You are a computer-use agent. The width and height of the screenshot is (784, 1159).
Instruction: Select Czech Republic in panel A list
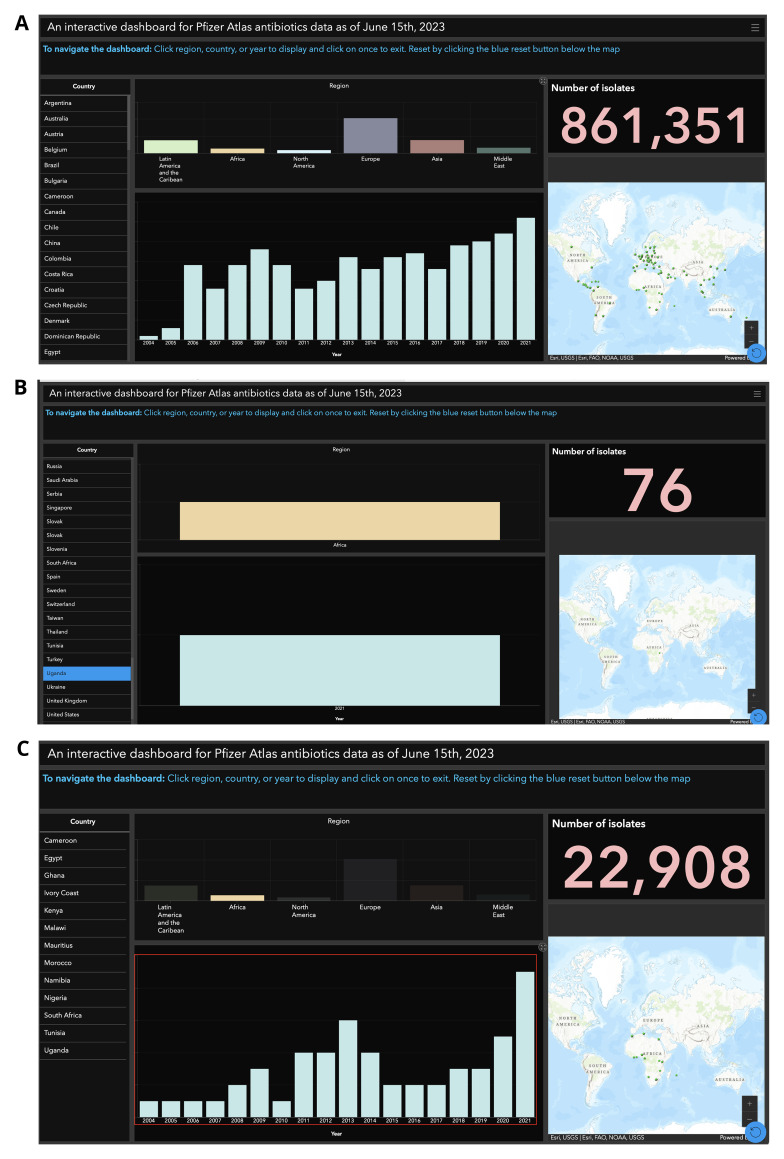(83, 305)
